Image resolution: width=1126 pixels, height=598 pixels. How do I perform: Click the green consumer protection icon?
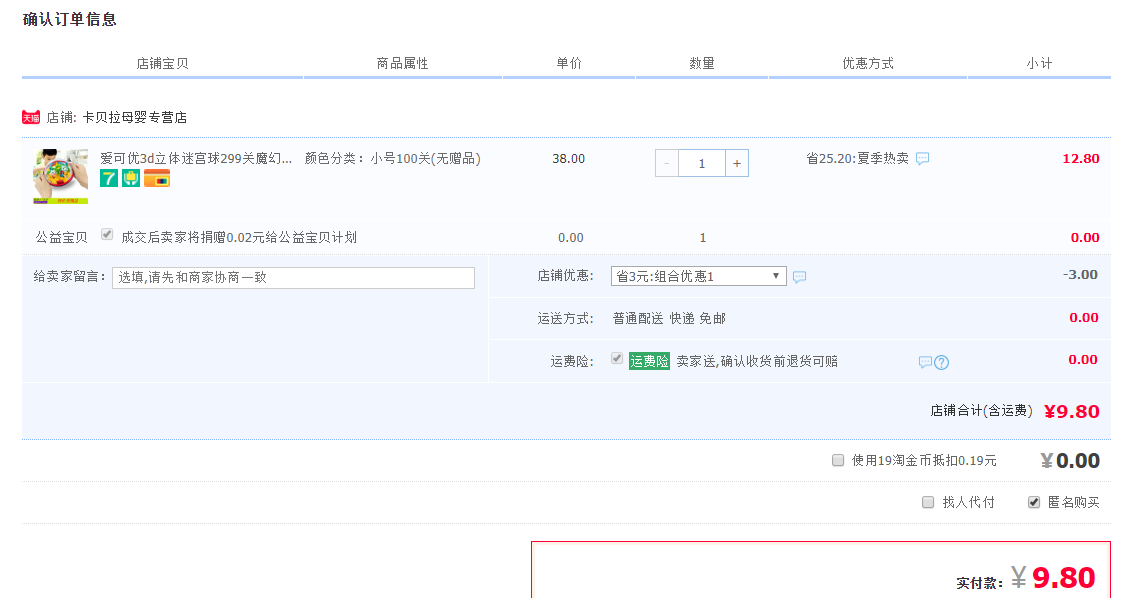tap(131, 178)
